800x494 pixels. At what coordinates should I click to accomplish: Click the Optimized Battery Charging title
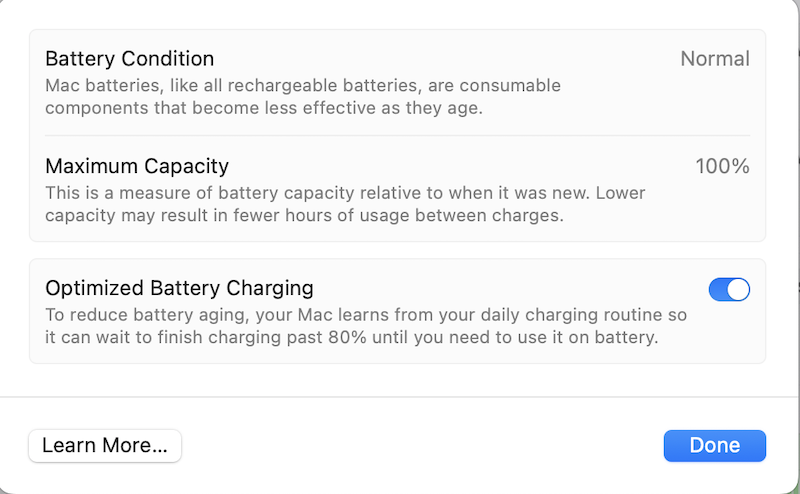click(x=179, y=289)
